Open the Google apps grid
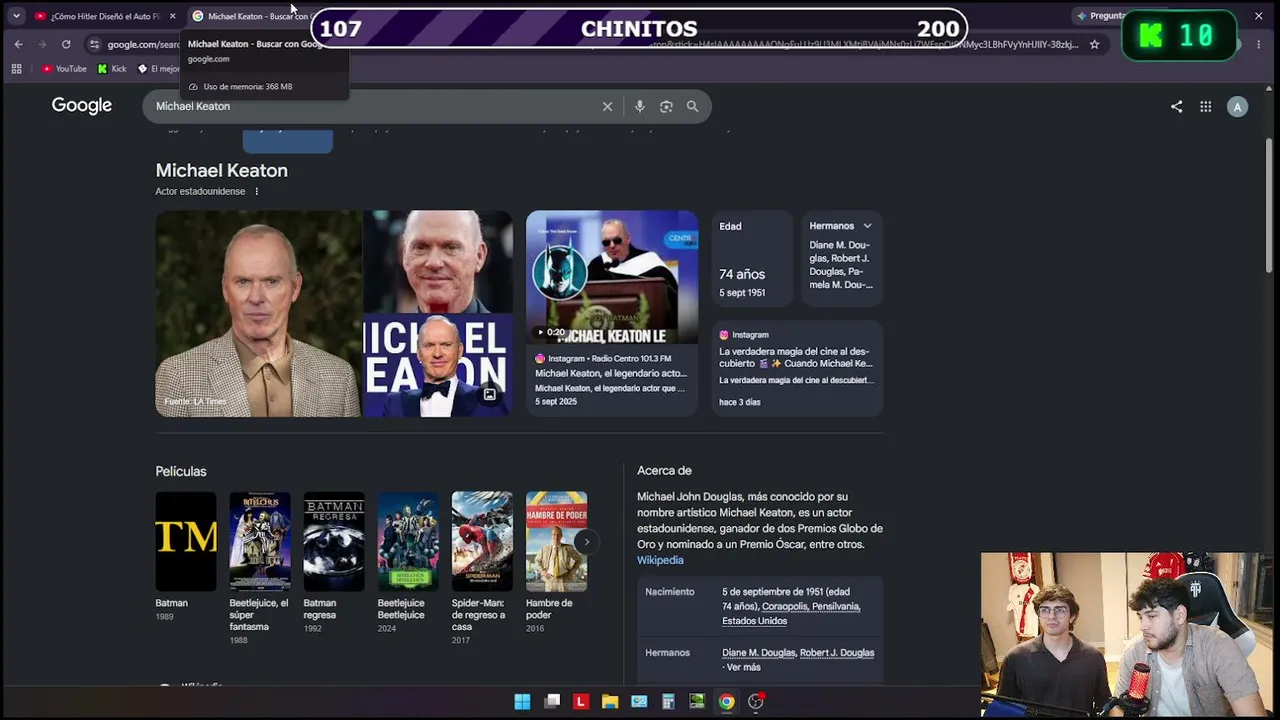Screen dimensions: 1280x720 (x=1206, y=107)
